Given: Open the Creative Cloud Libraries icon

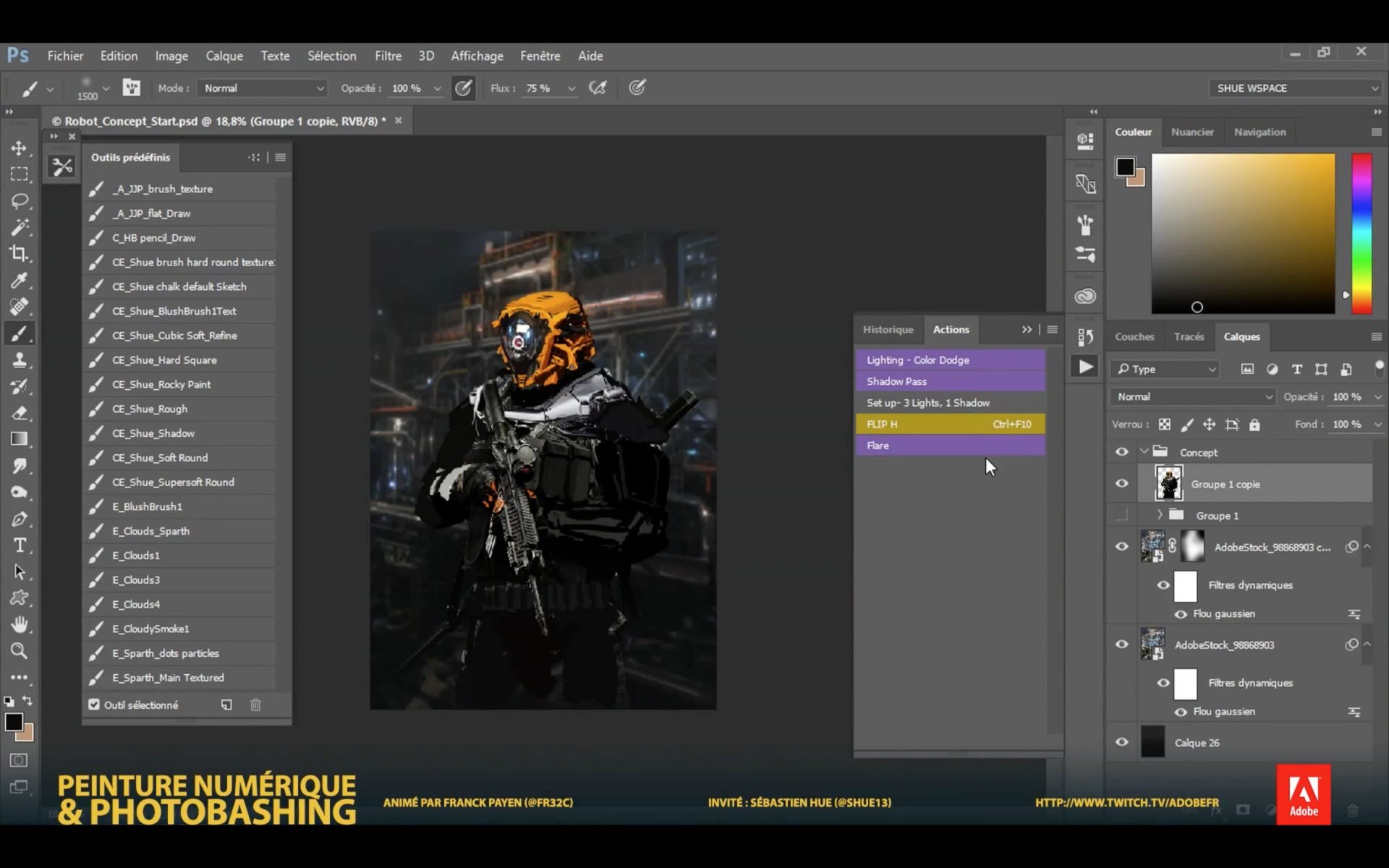Looking at the screenshot, I should point(1085,296).
